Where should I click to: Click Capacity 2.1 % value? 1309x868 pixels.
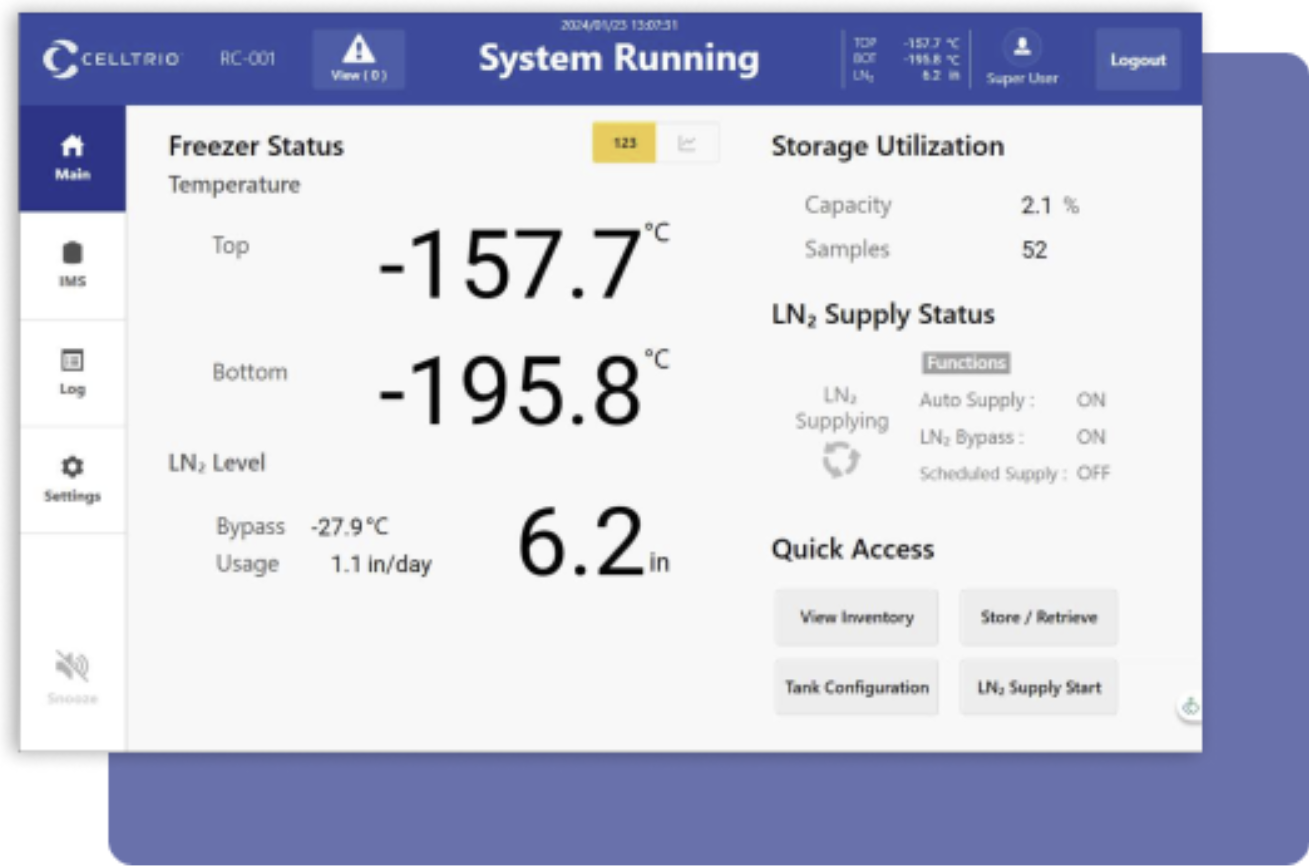(1049, 206)
